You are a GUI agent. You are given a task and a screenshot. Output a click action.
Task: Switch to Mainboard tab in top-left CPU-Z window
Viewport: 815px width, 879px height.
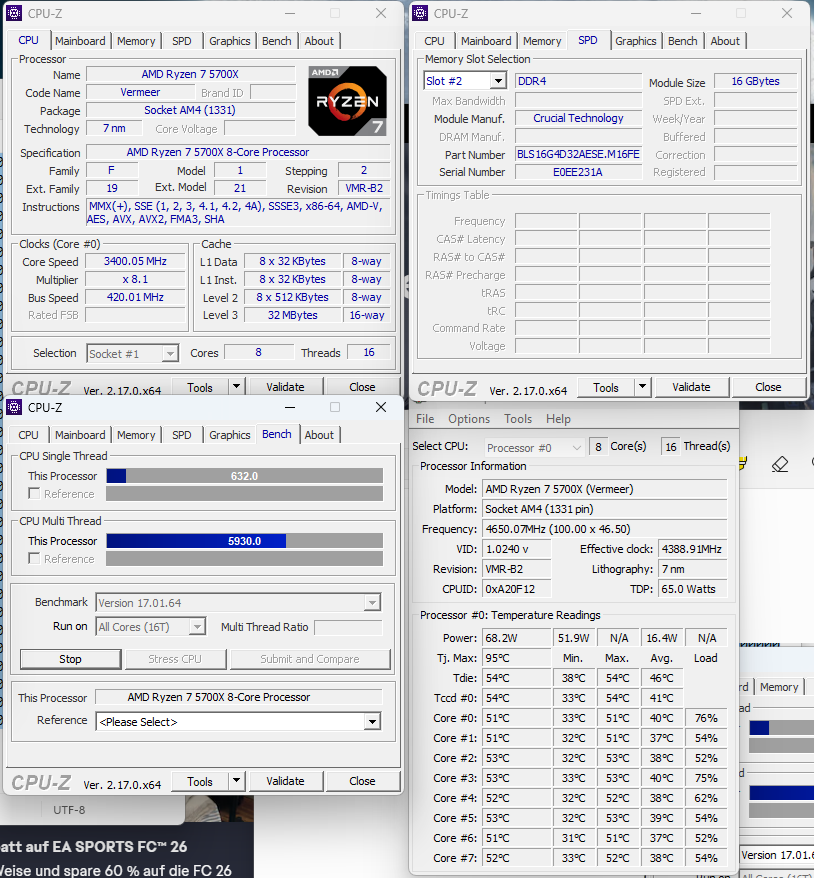[80, 41]
